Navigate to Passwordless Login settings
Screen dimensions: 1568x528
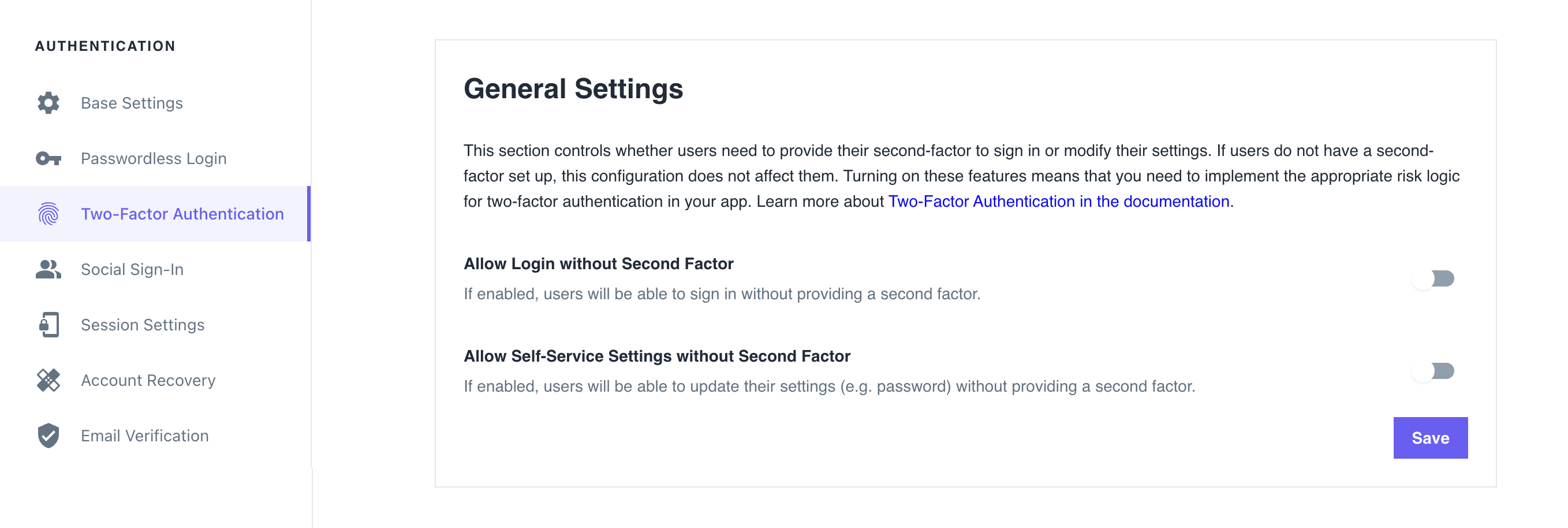pyautogui.click(x=153, y=158)
